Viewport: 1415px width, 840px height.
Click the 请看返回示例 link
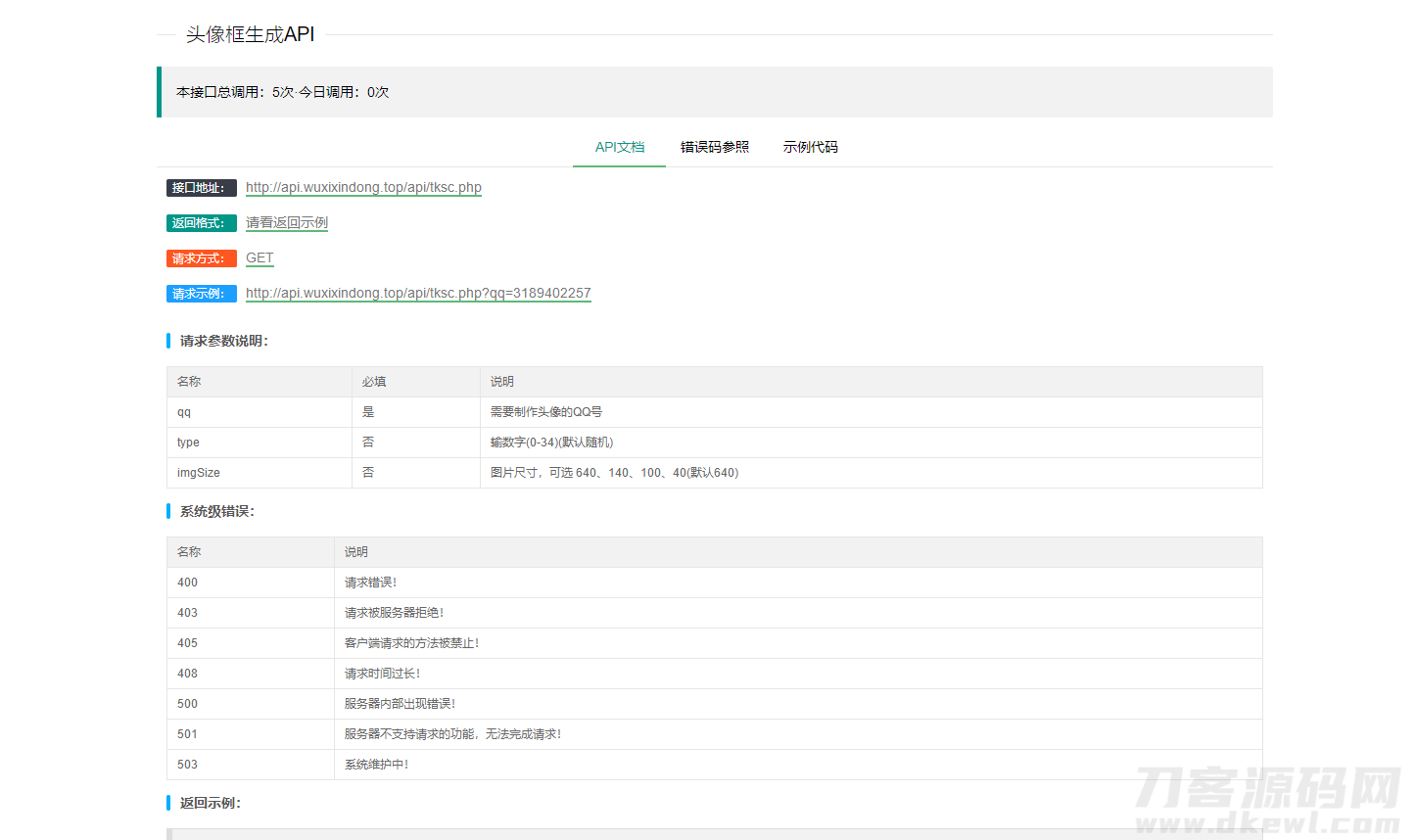pyautogui.click(x=286, y=223)
